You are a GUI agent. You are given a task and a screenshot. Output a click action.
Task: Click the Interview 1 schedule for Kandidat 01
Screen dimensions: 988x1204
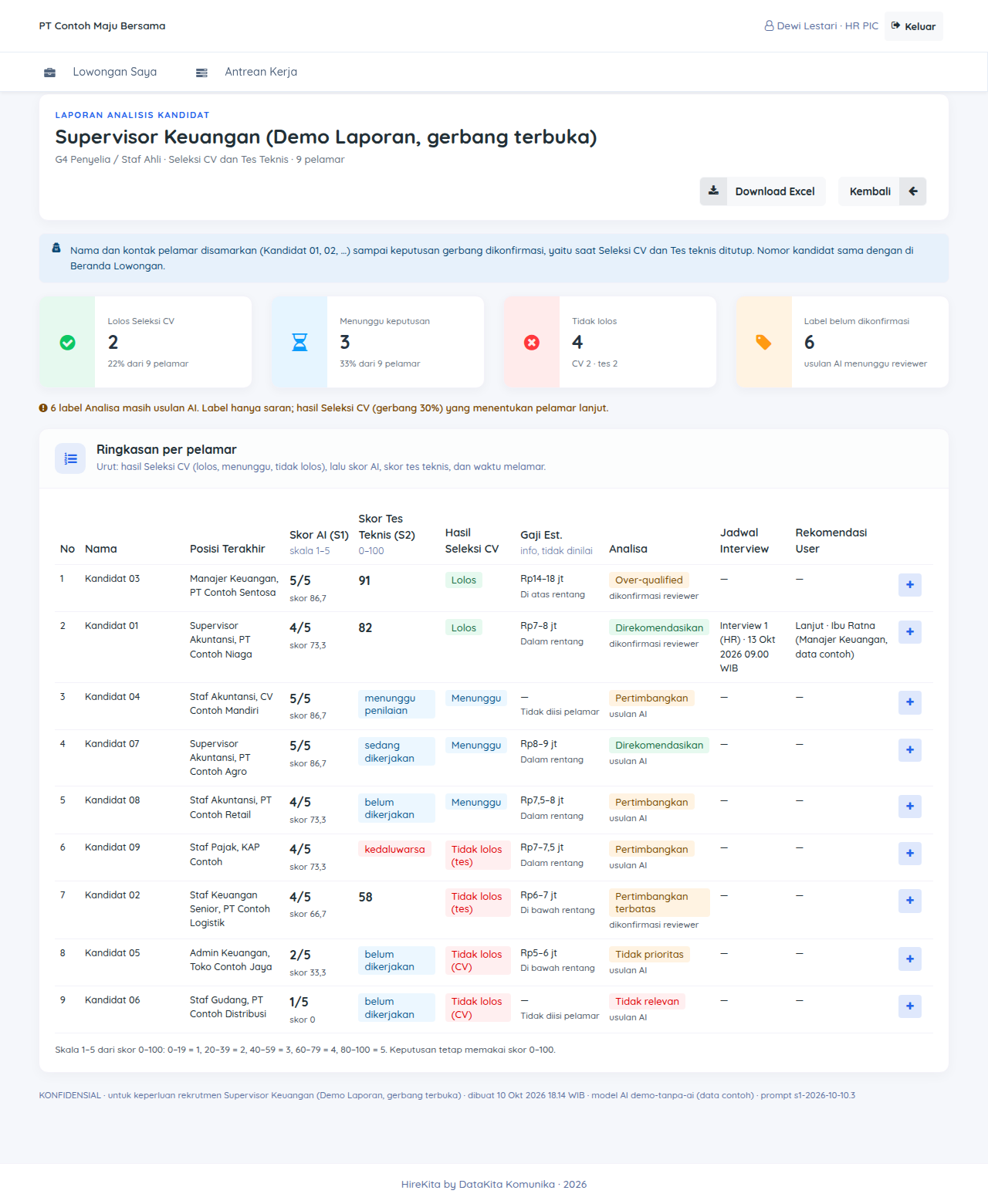click(748, 647)
